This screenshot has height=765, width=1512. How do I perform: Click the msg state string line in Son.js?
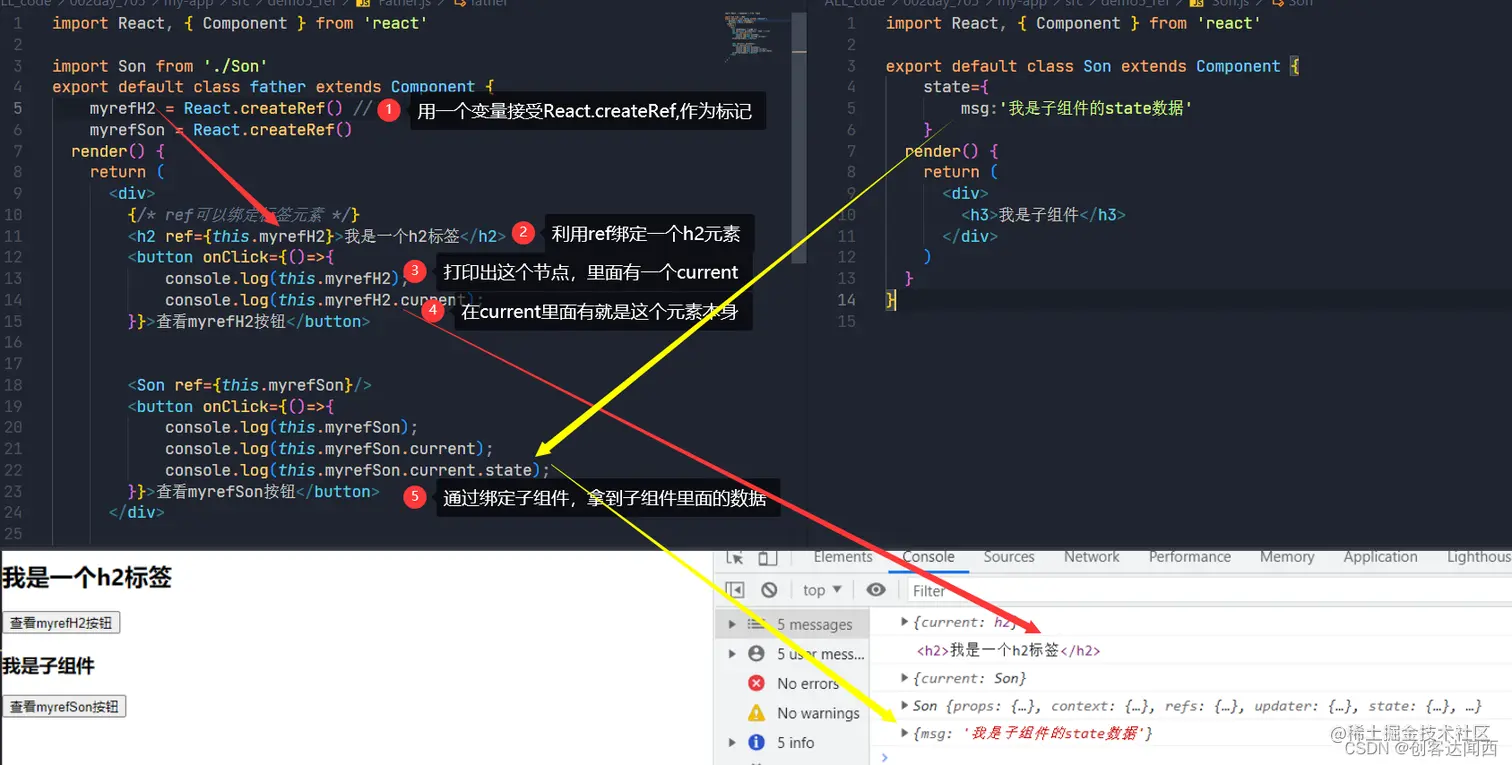tap(1076, 108)
